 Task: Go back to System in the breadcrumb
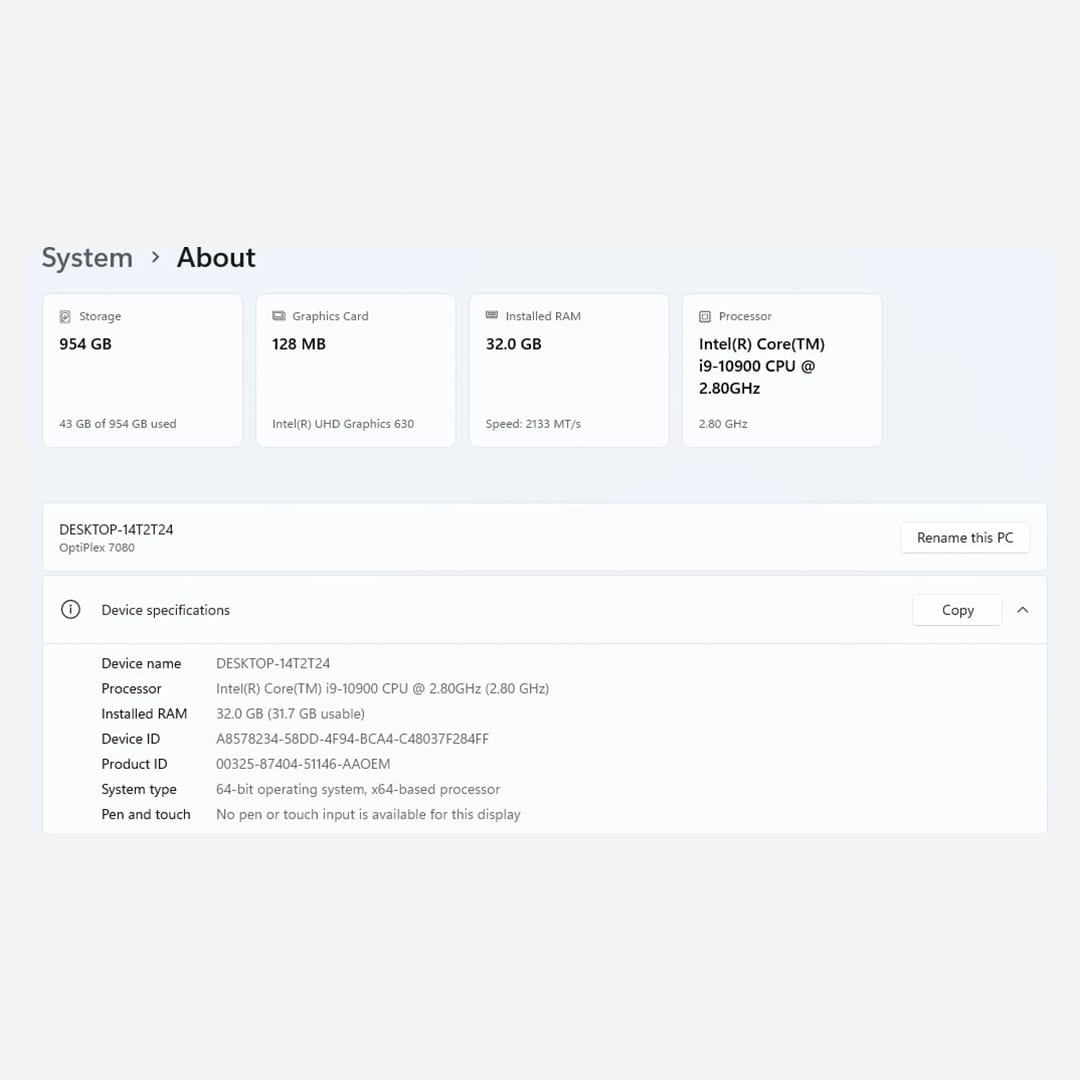pyautogui.click(x=87, y=258)
